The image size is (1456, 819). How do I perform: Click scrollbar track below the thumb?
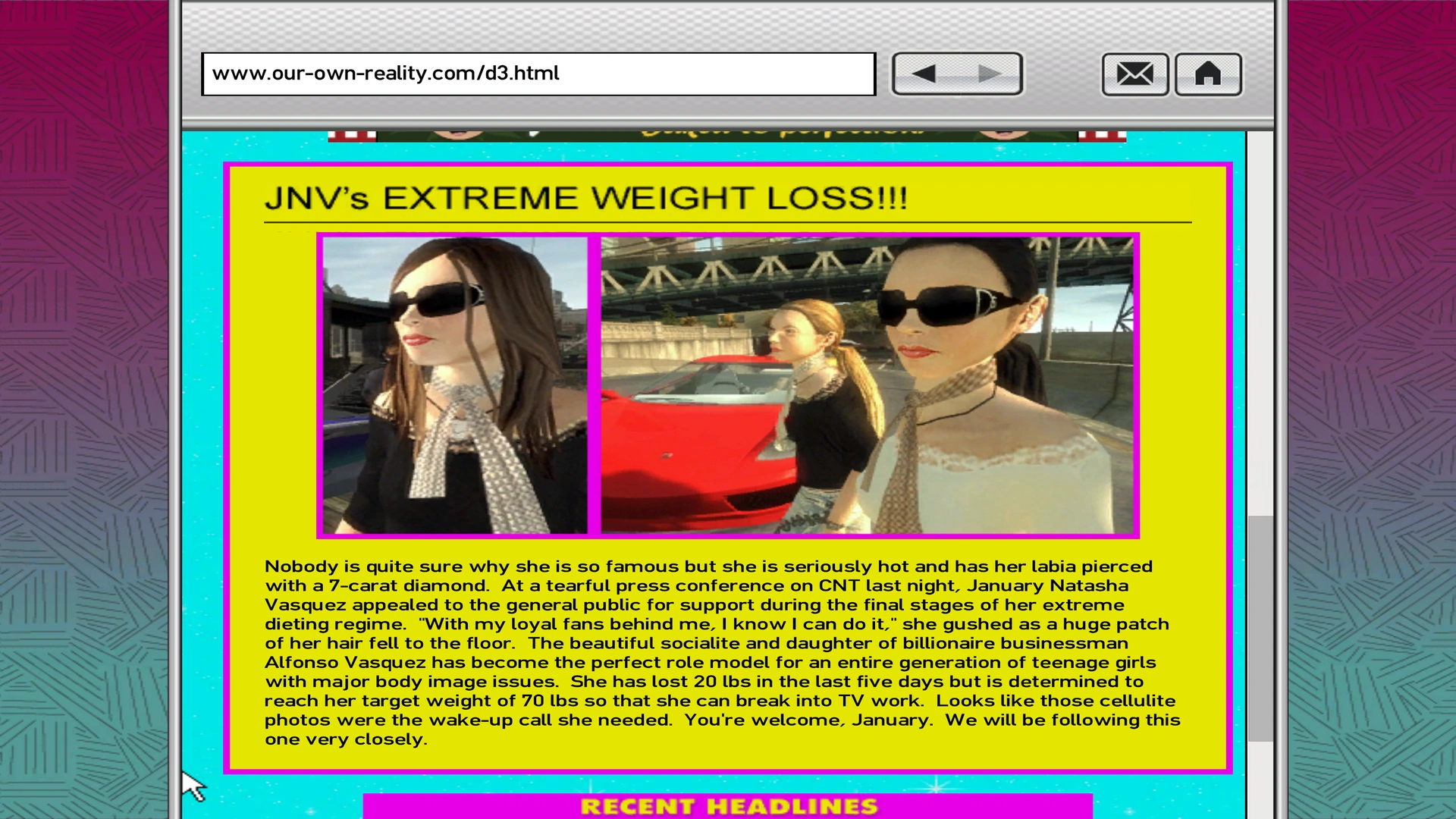click(1260, 781)
